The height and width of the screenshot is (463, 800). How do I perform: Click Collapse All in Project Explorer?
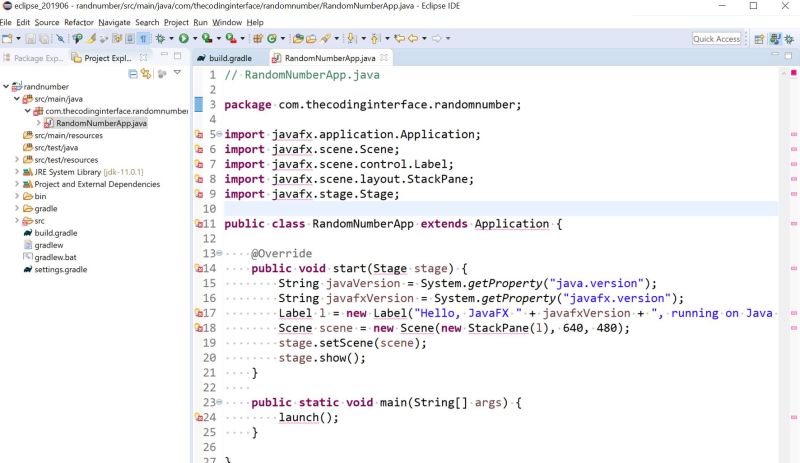(133, 74)
